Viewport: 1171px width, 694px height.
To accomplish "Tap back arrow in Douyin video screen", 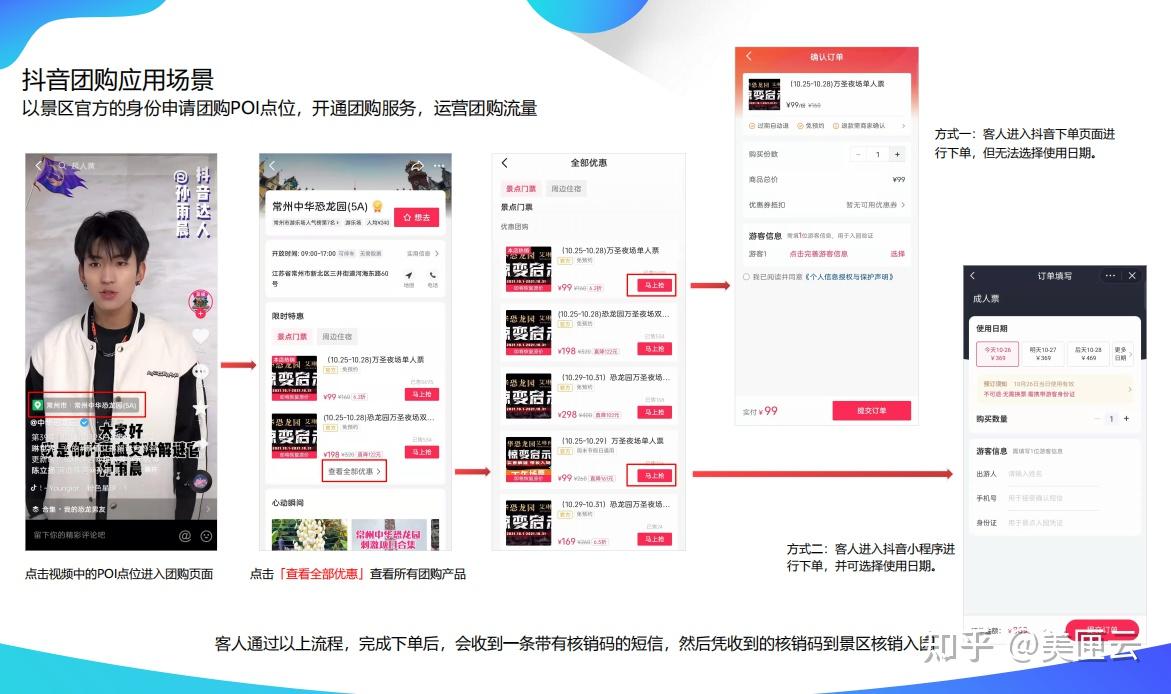I will (x=38, y=165).
